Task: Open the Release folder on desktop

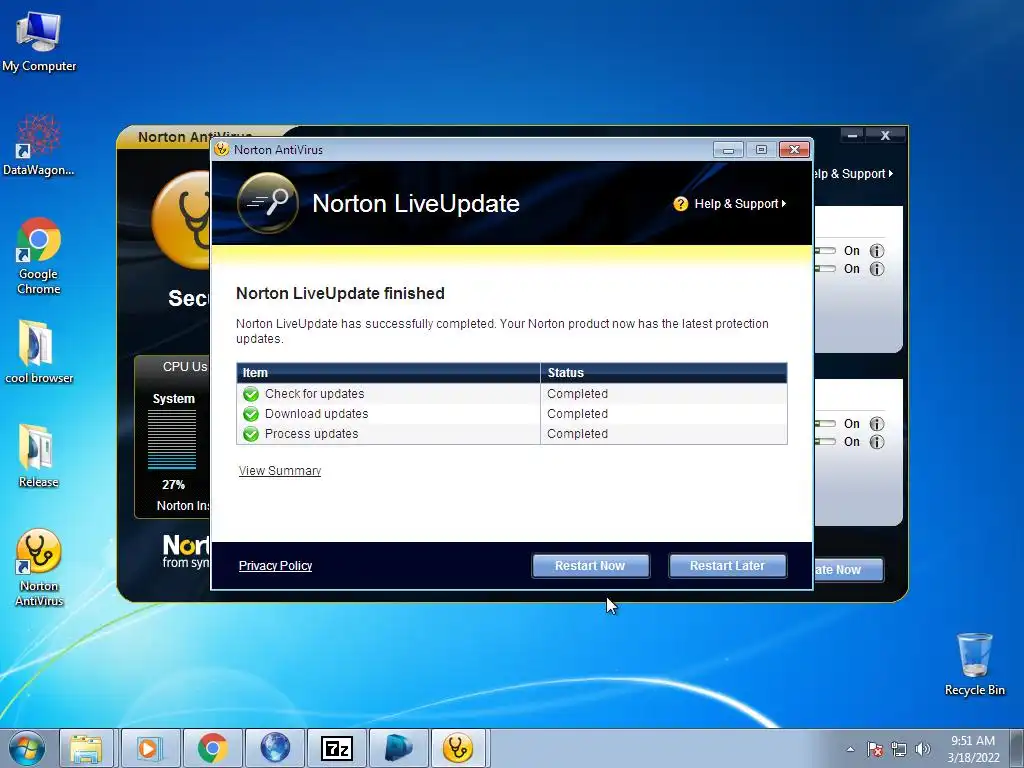Action: [39, 456]
